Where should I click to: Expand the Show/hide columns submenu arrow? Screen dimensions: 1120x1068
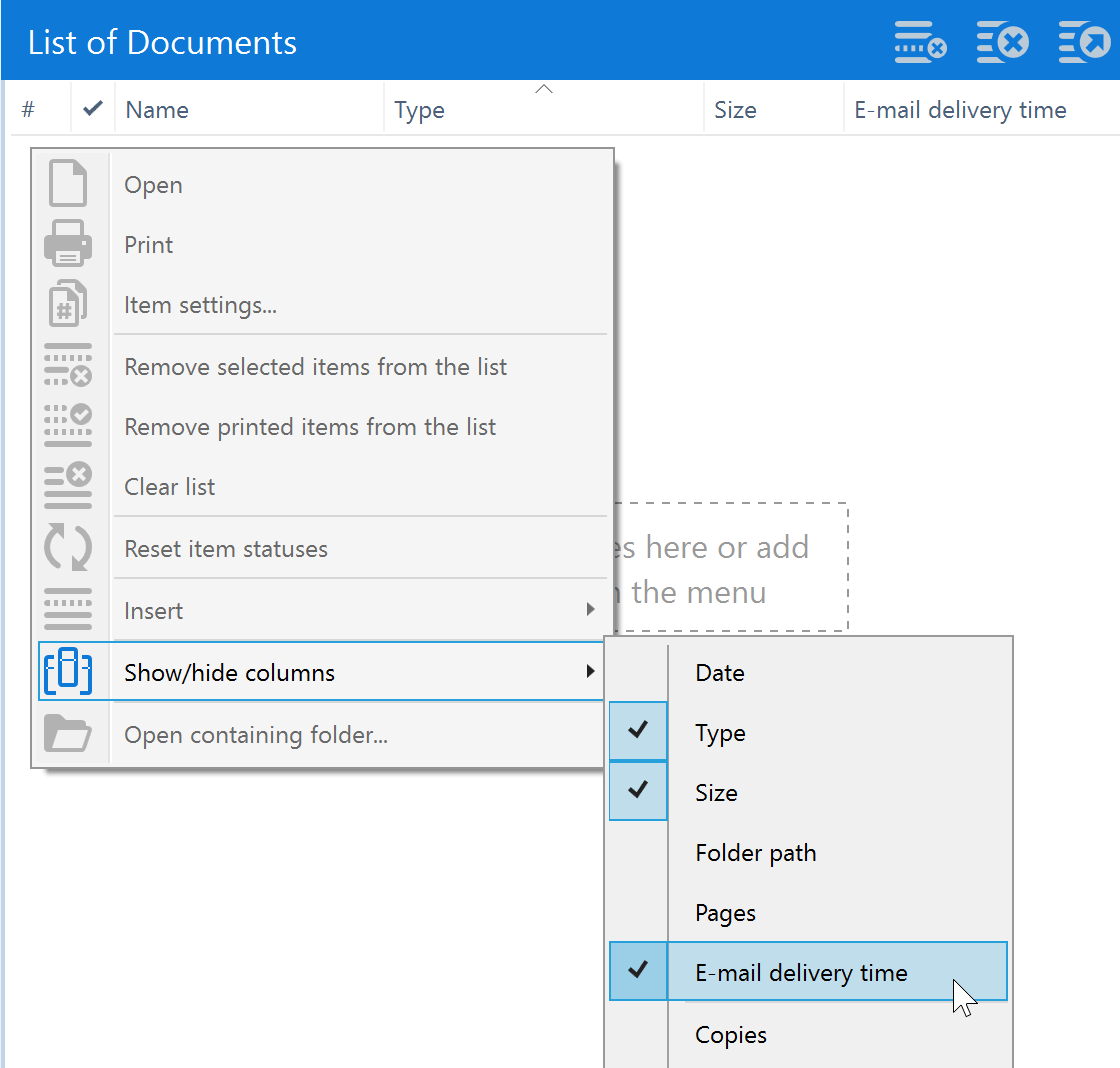pyautogui.click(x=591, y=672)
